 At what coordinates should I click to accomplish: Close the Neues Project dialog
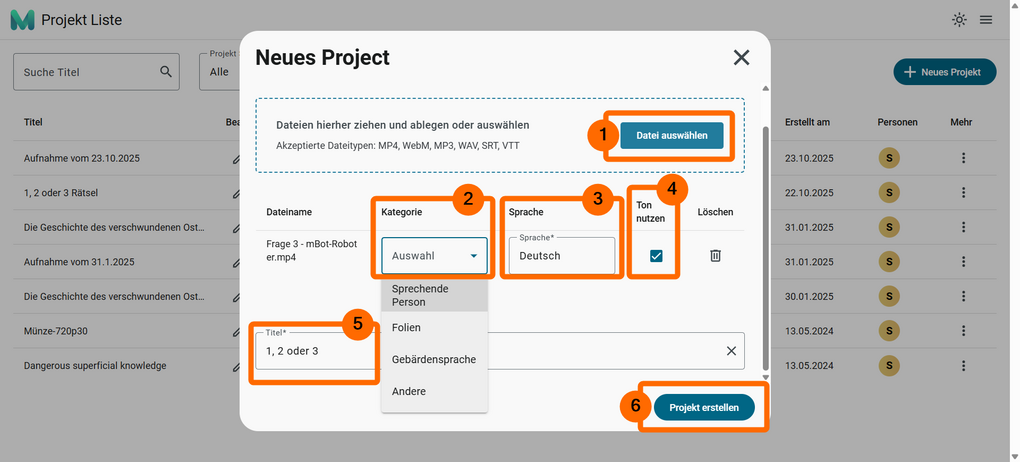[741, 58]
